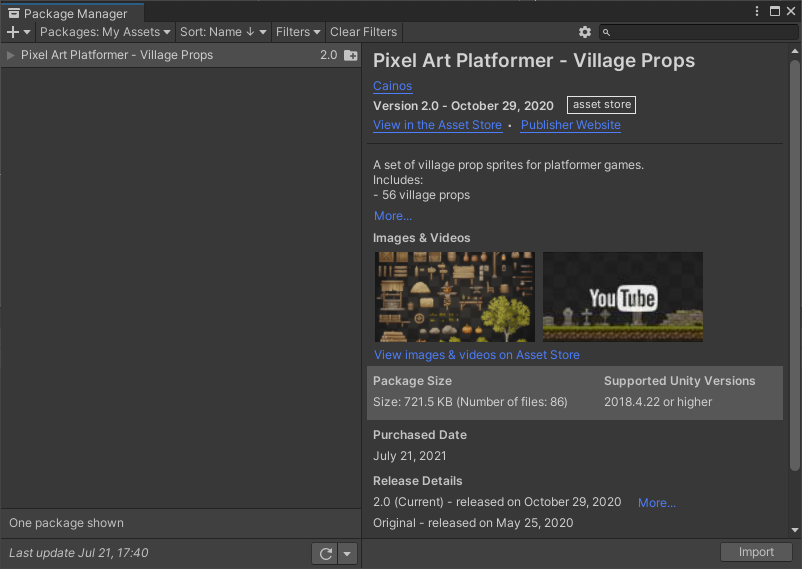Expand description with More... link
This screenshot has width=802, height=569.
tap(393, 216)
